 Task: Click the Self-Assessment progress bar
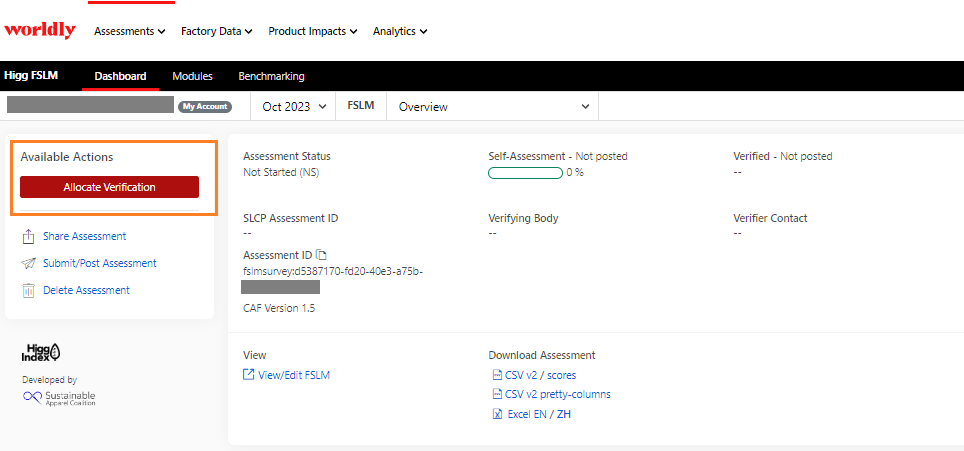click(525, 173)
